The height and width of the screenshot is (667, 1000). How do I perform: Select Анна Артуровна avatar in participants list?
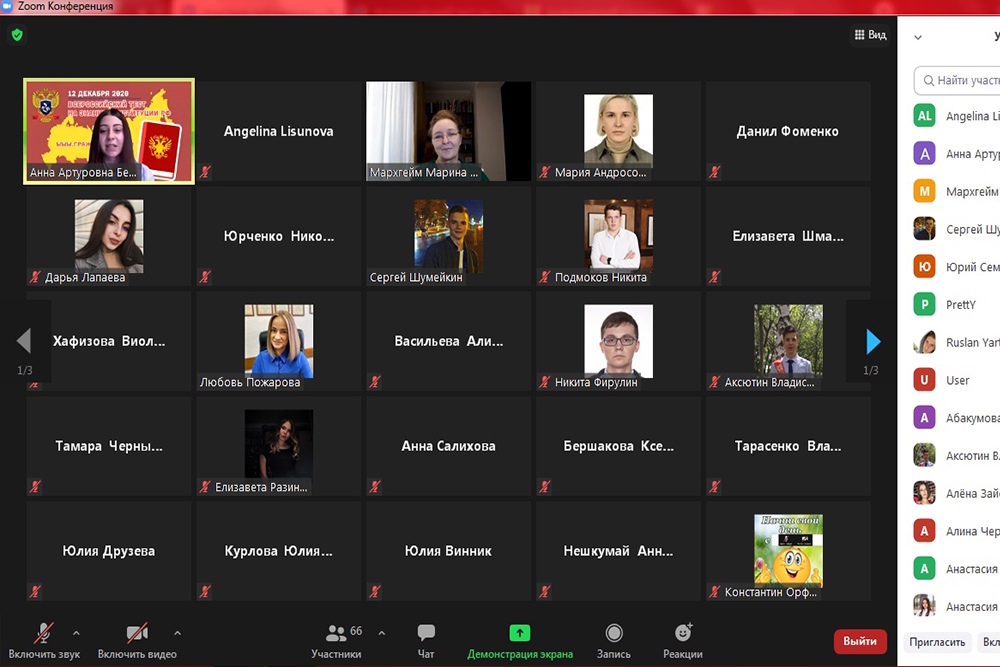(925, 154)
